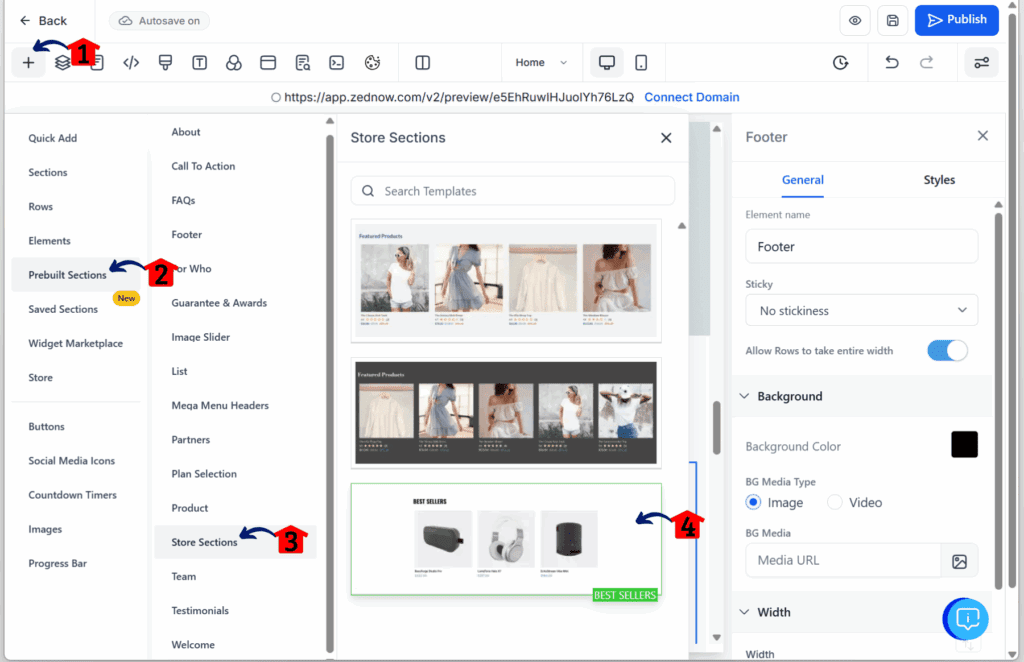This screenshot has height=662, width=1024.
Task: Open the tracking code terminal icon
Action: [336, 63]
